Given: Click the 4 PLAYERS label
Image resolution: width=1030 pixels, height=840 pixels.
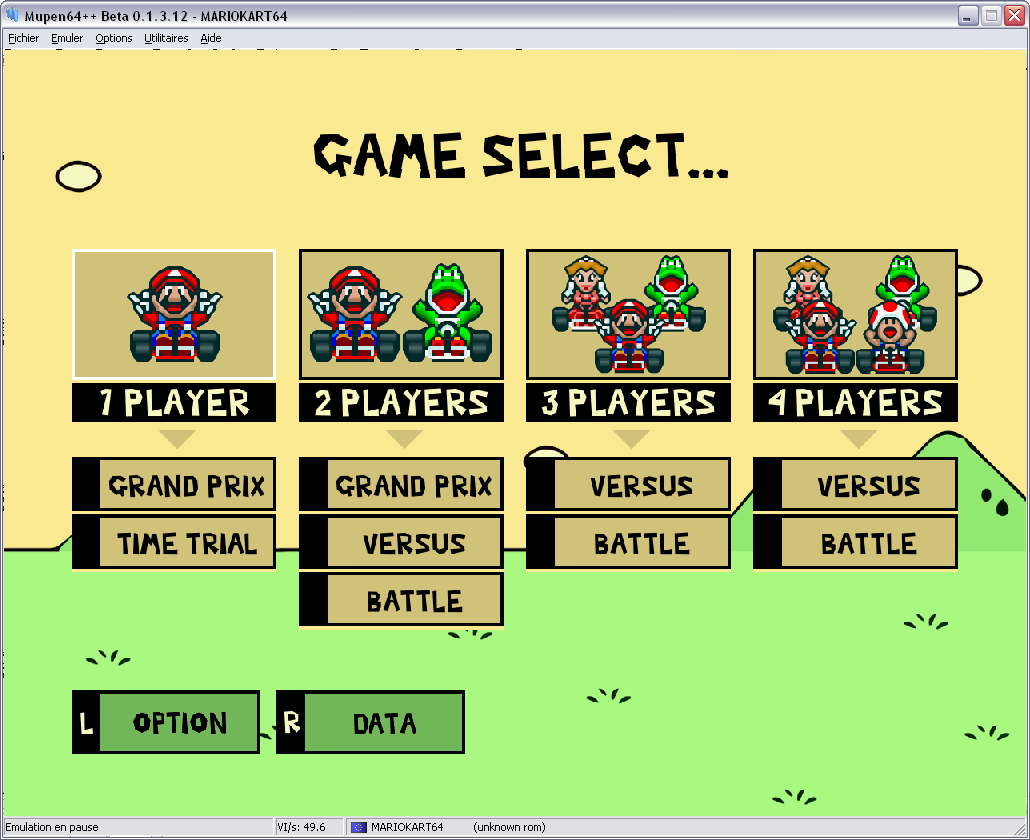Looking at the screenshot, I should [855, 403].
